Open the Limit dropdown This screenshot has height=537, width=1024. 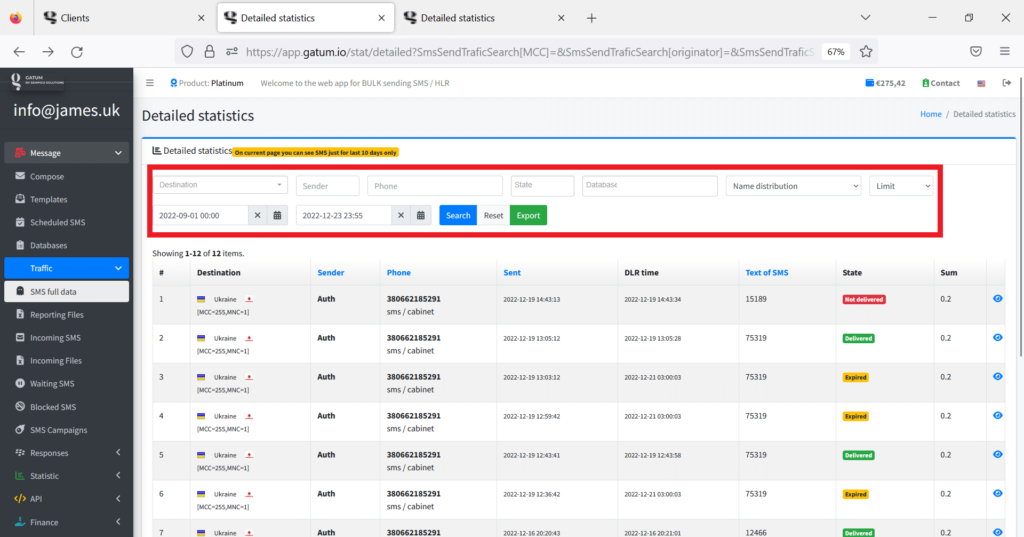click(901, 186)
